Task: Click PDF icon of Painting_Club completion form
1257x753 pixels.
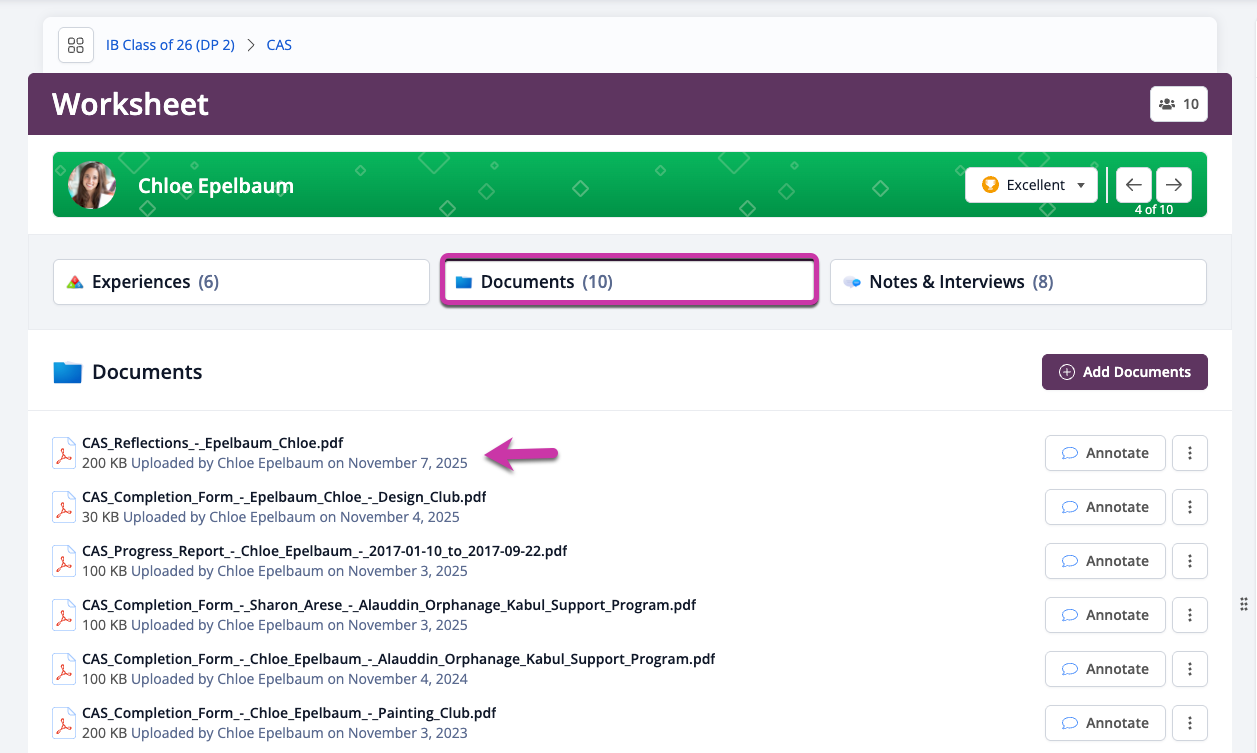Action: click(64, 723)
